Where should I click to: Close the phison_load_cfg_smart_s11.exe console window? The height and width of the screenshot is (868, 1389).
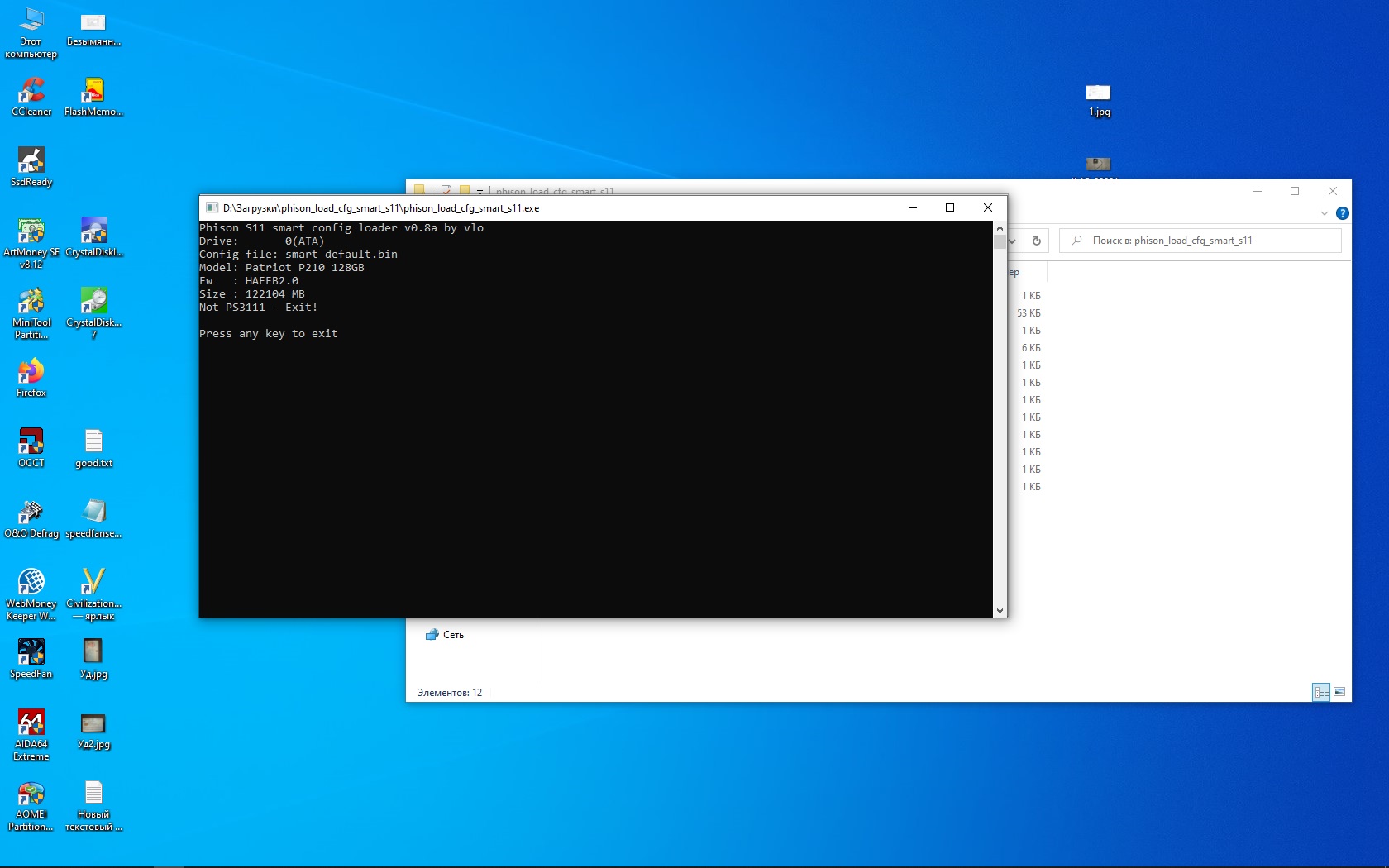click(x=987, y=208)
